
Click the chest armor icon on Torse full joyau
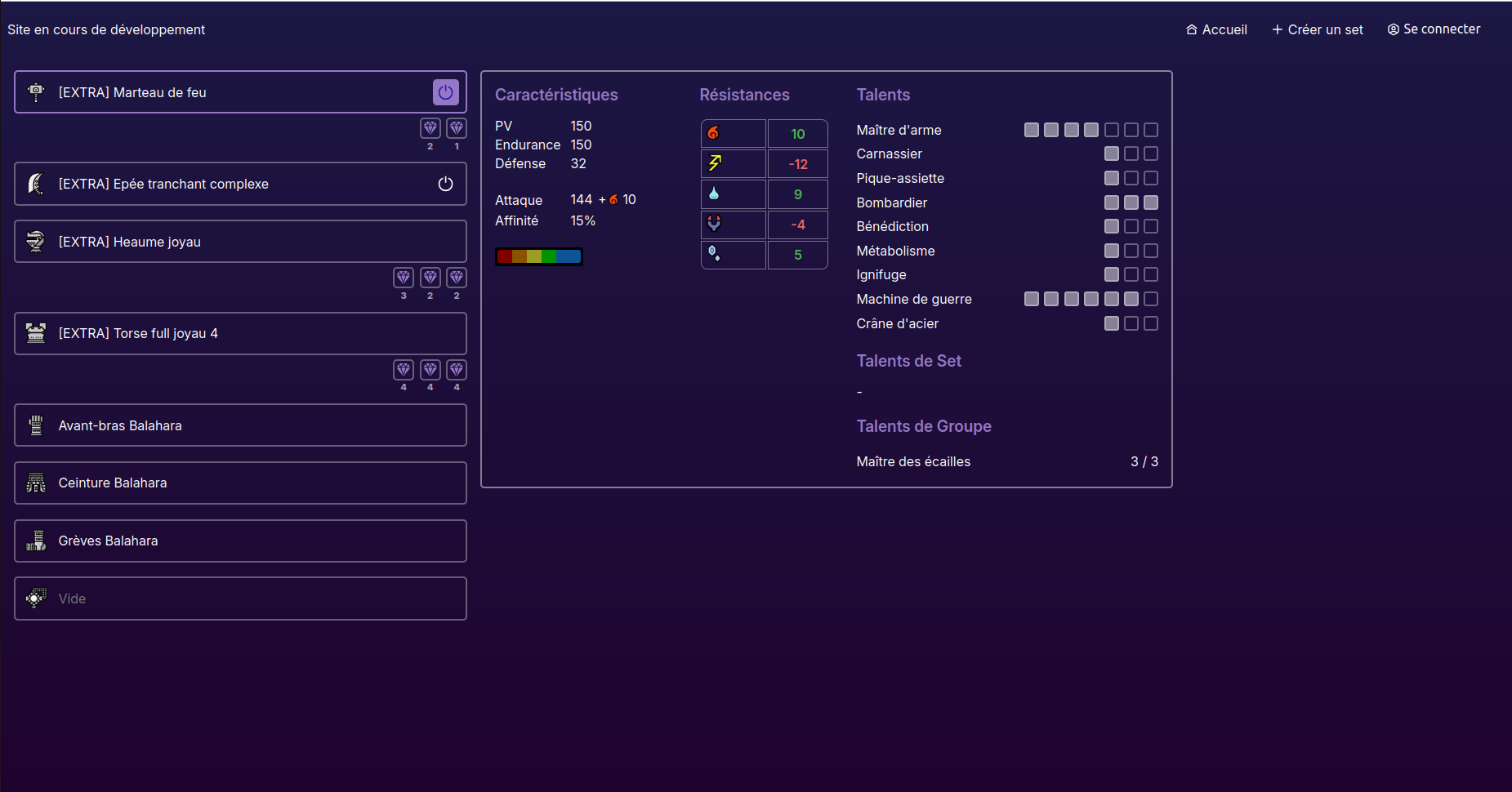[36, 333]
